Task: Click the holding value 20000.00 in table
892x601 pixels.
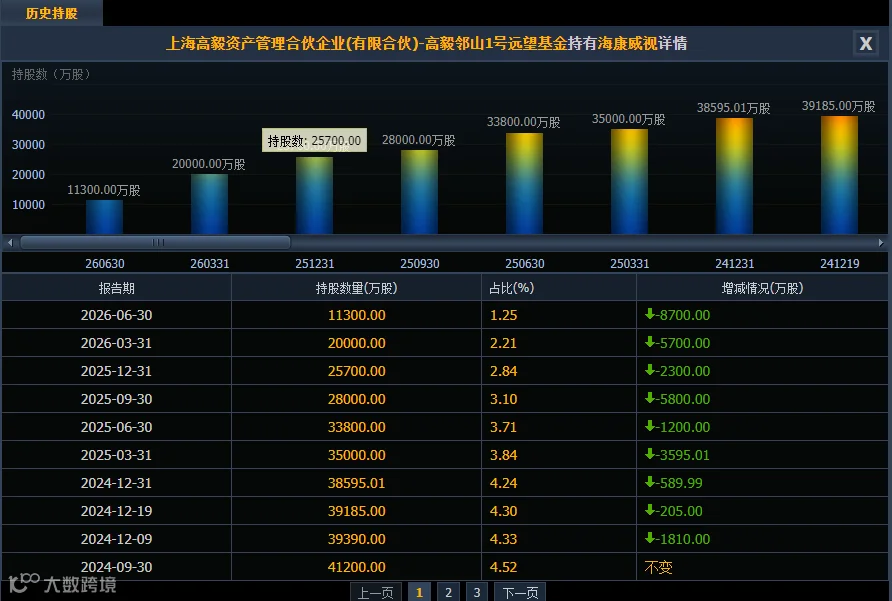Action: click(357, 343)
